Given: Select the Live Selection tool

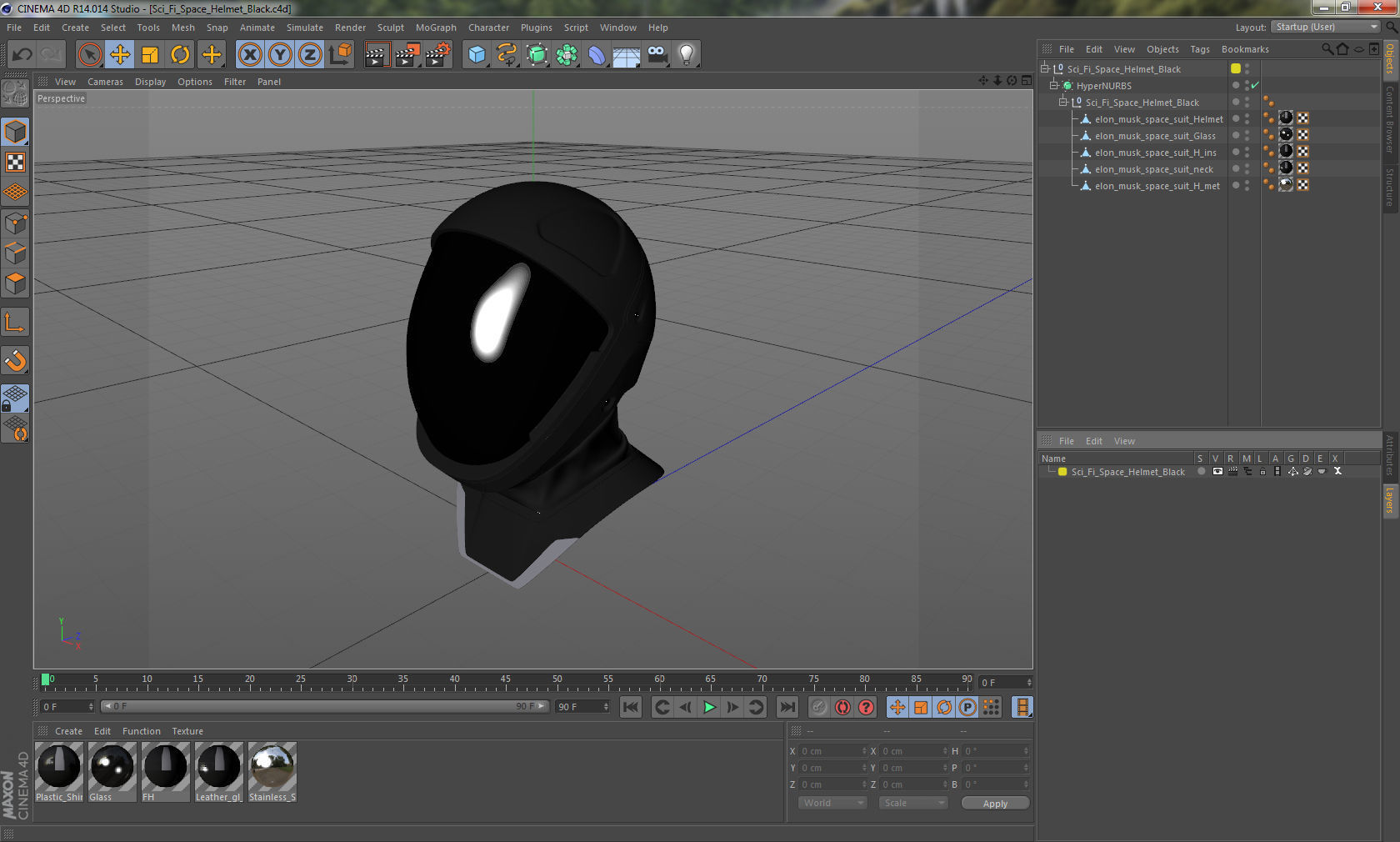Looking at the screenshot, I should coord(89,55).
